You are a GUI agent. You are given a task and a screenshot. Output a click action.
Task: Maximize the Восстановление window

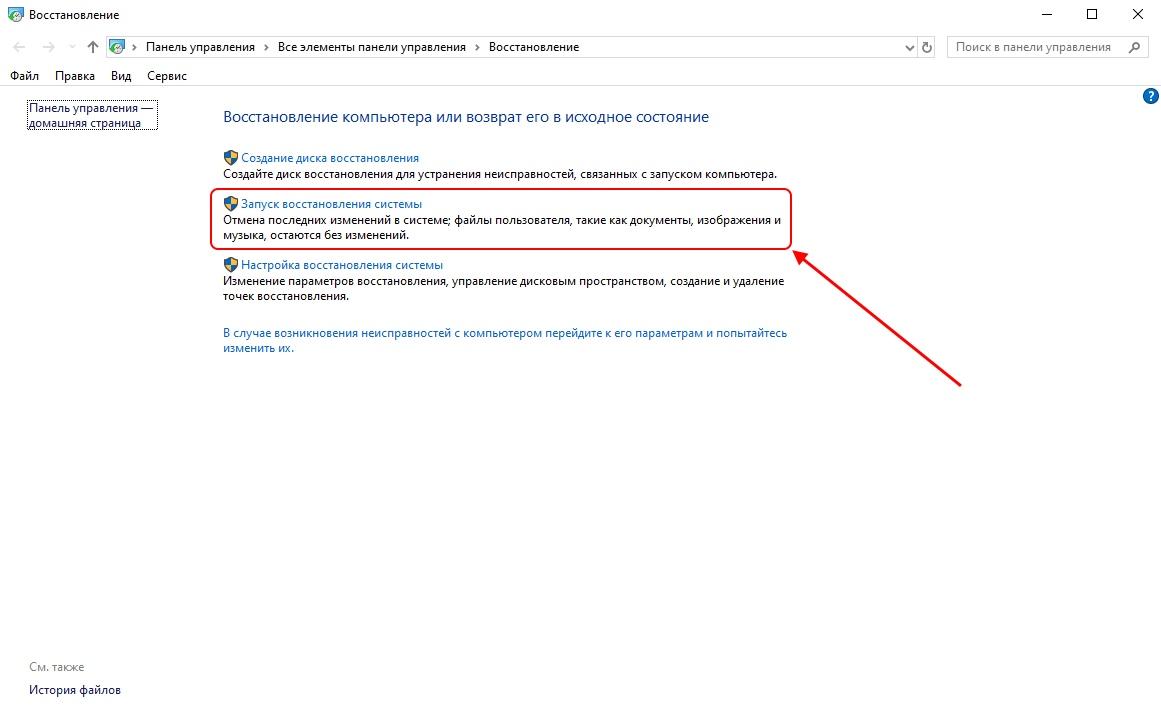[1091, 14]
